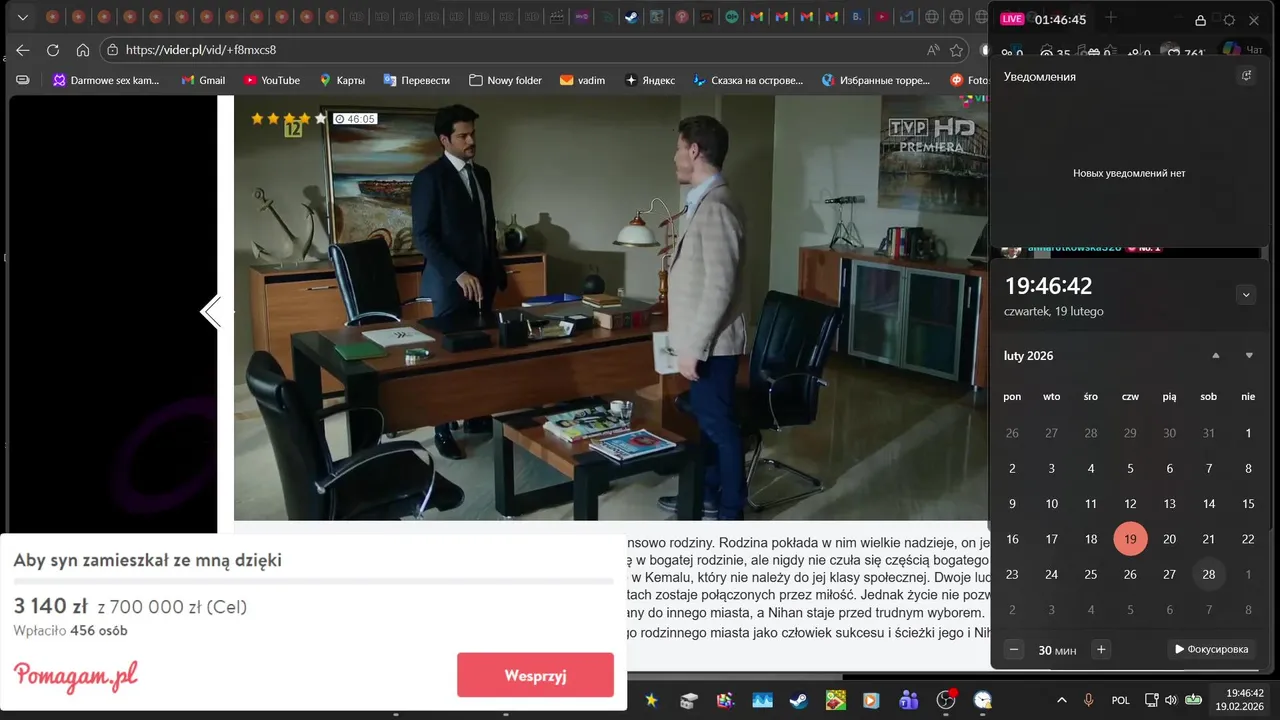Add this page to favorites
The width and height of the screenshot is (1280, 720).
pos(957,50)
